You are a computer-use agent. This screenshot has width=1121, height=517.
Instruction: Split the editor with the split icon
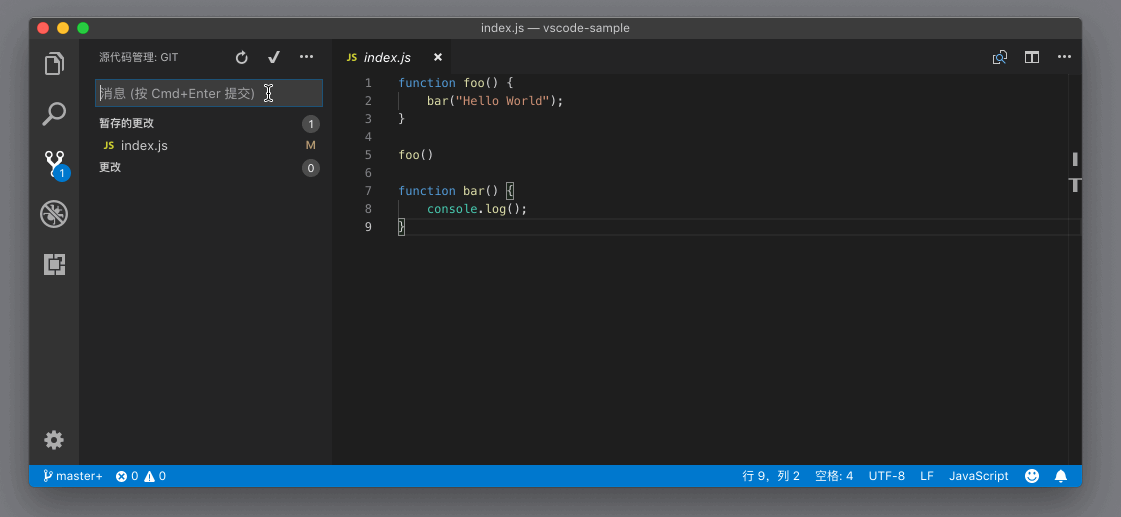tap(1032, 58)
